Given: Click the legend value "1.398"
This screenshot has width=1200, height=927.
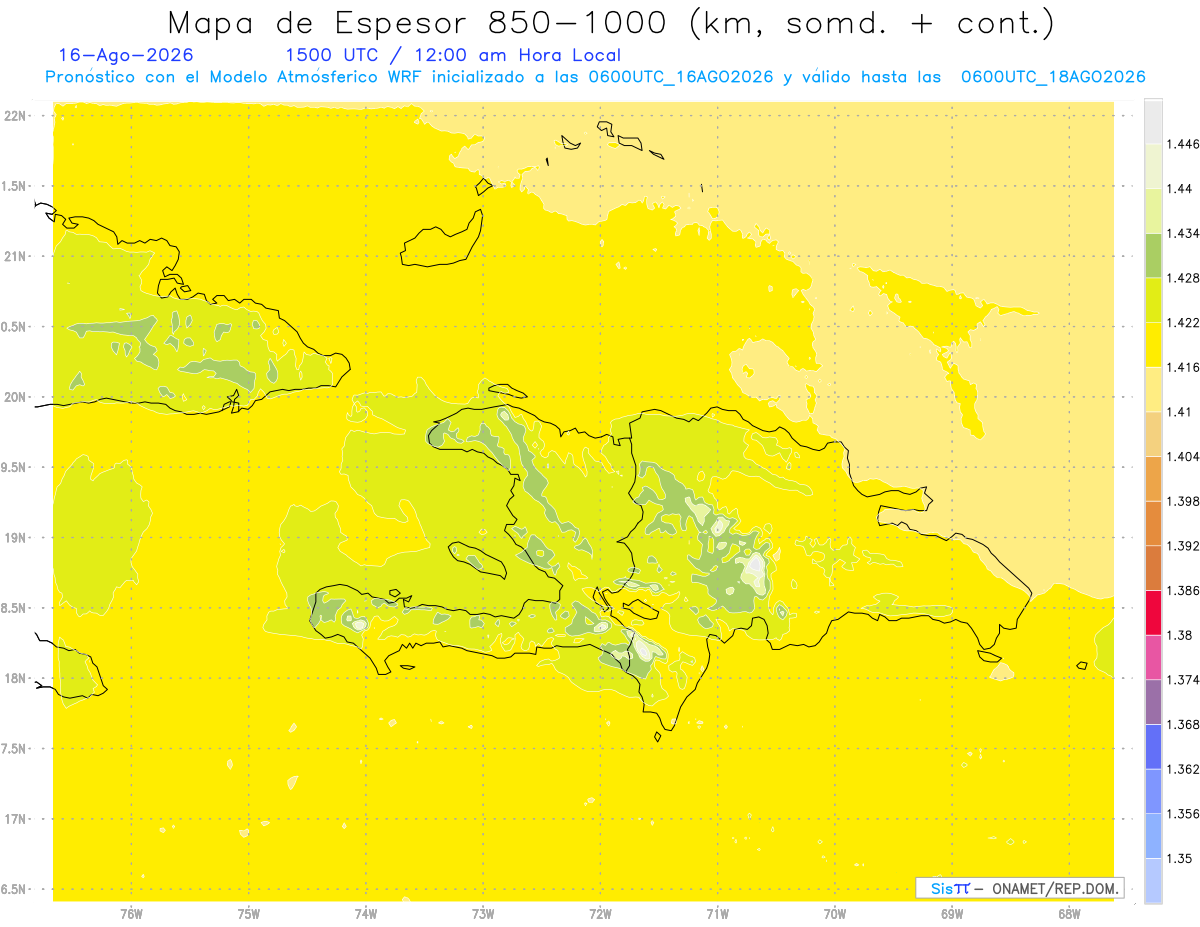Looking at the screenshot, I should click(x=1183, y=501).
